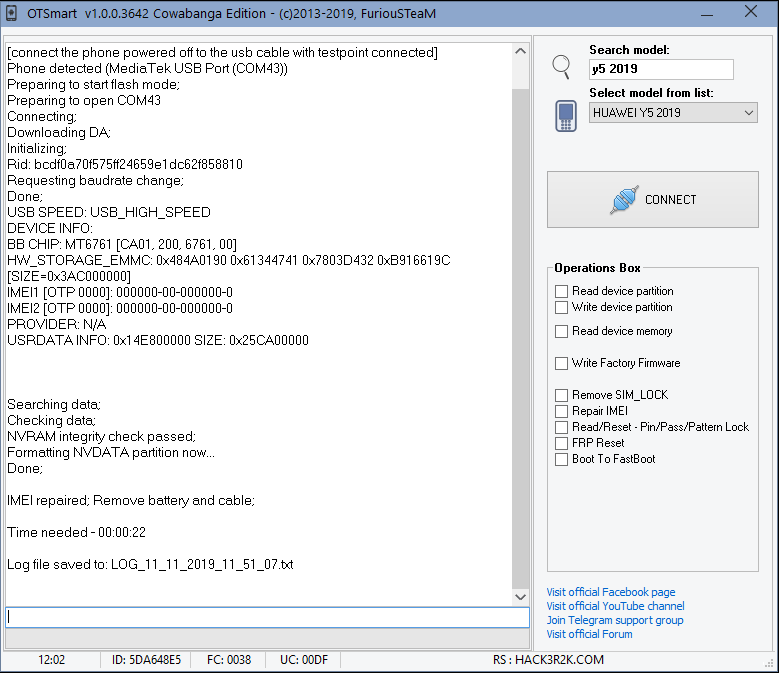Click the phone model icon
779x673 pixels.
[x=566, y=116]
